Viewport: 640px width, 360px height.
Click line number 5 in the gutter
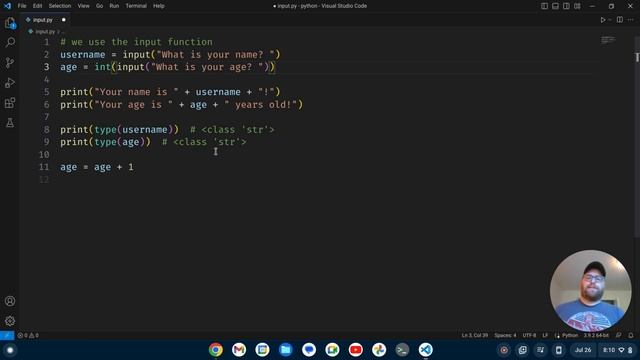pyautogui.click(x=47, y=92)
